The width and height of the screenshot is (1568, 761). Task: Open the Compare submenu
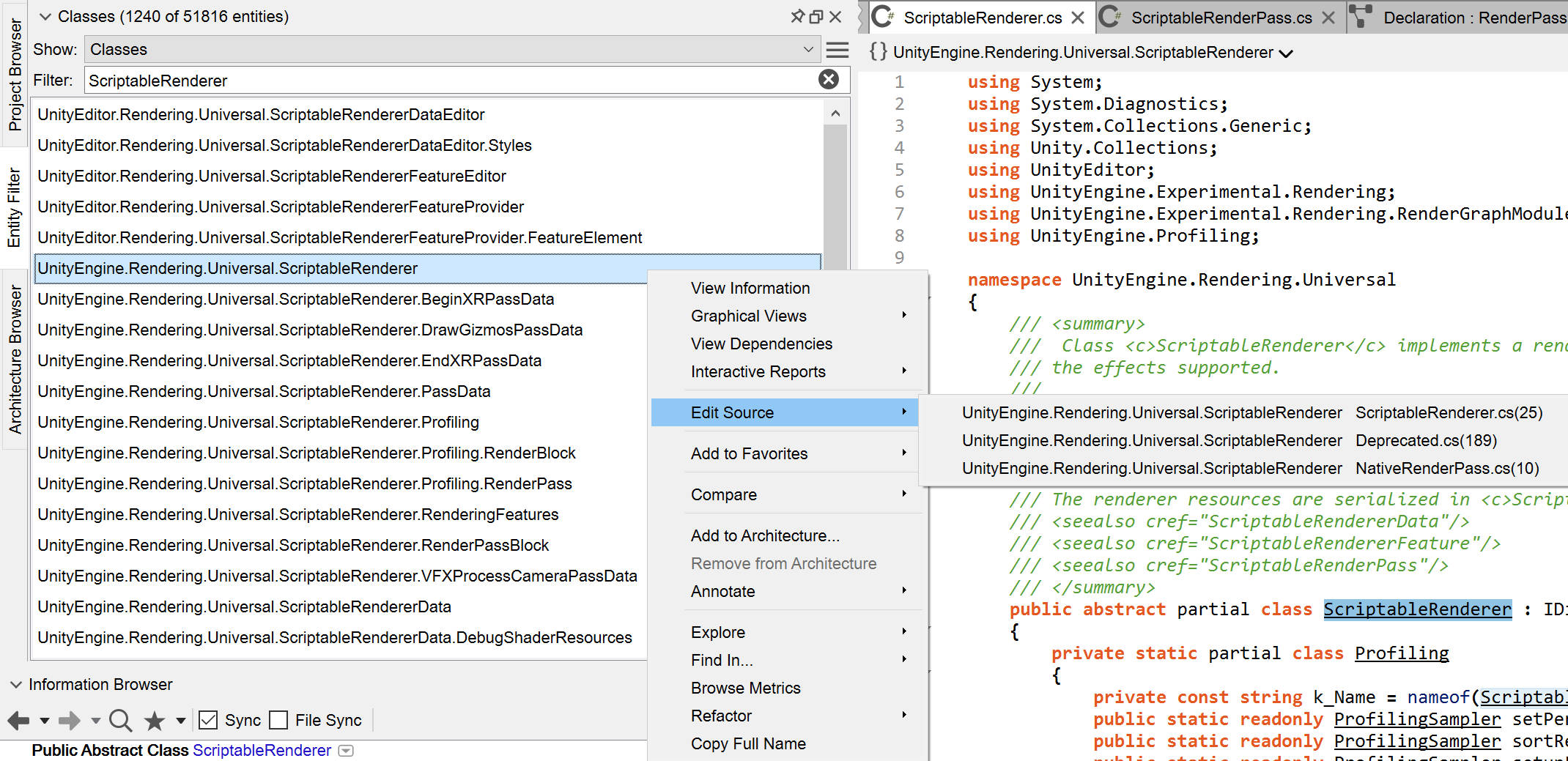coord(786,494)
